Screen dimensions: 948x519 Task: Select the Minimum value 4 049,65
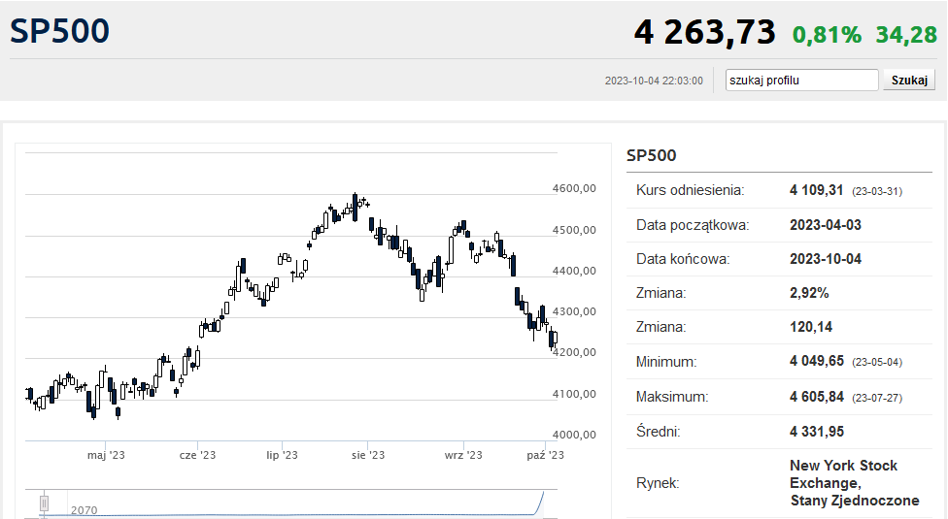pos(817,362)
